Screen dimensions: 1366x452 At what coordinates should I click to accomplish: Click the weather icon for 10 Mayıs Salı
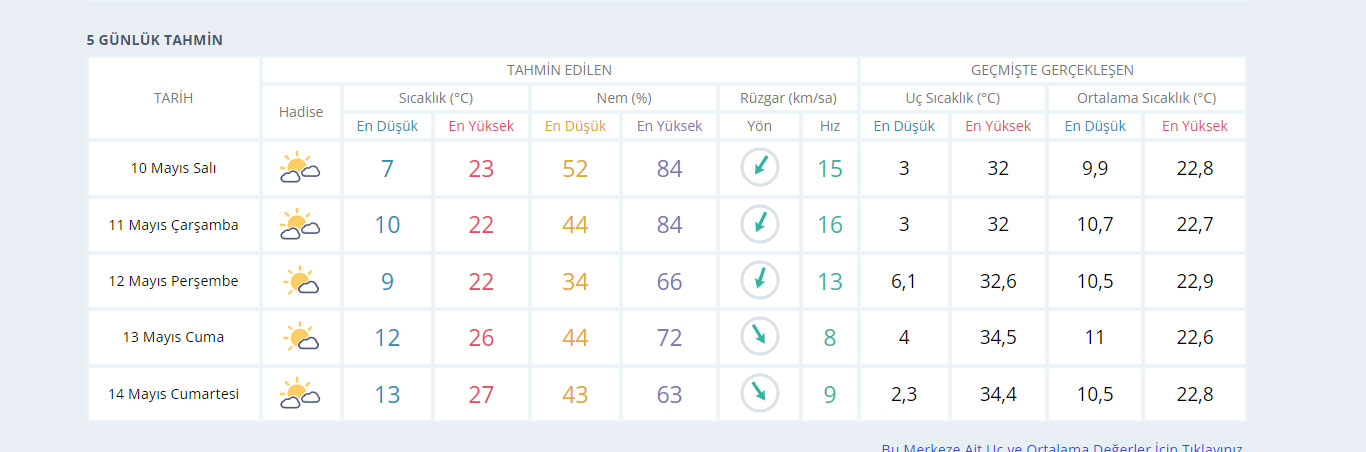click(300, 168)
